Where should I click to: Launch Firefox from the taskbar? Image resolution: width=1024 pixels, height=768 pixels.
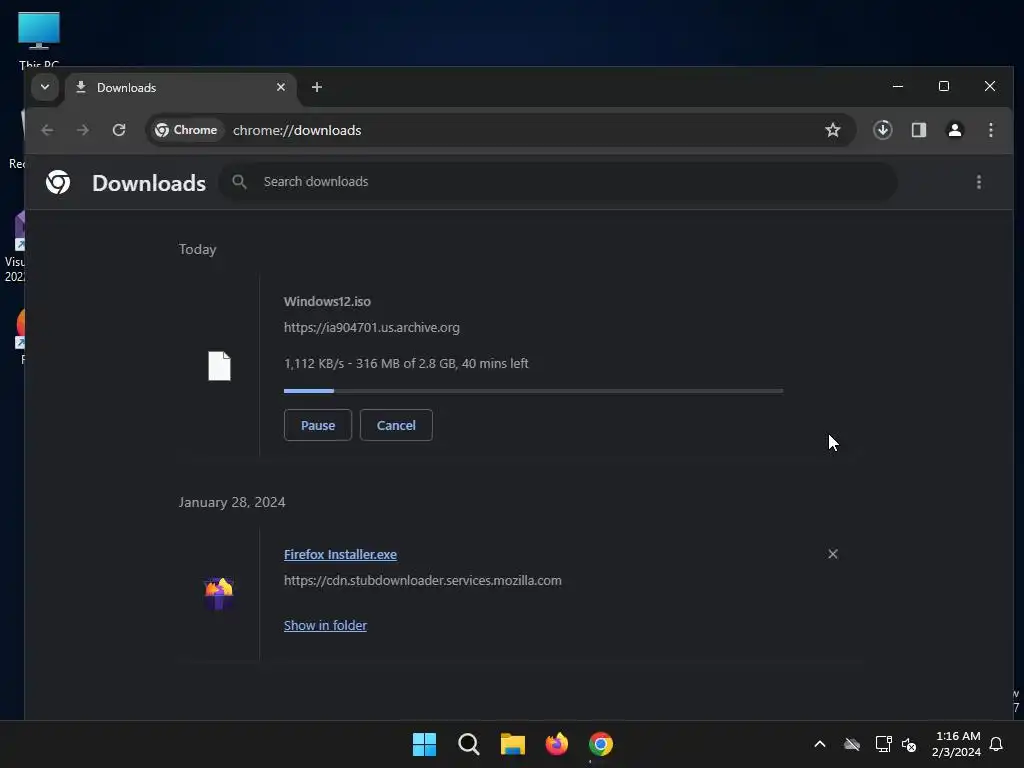(x=556, y=744)
